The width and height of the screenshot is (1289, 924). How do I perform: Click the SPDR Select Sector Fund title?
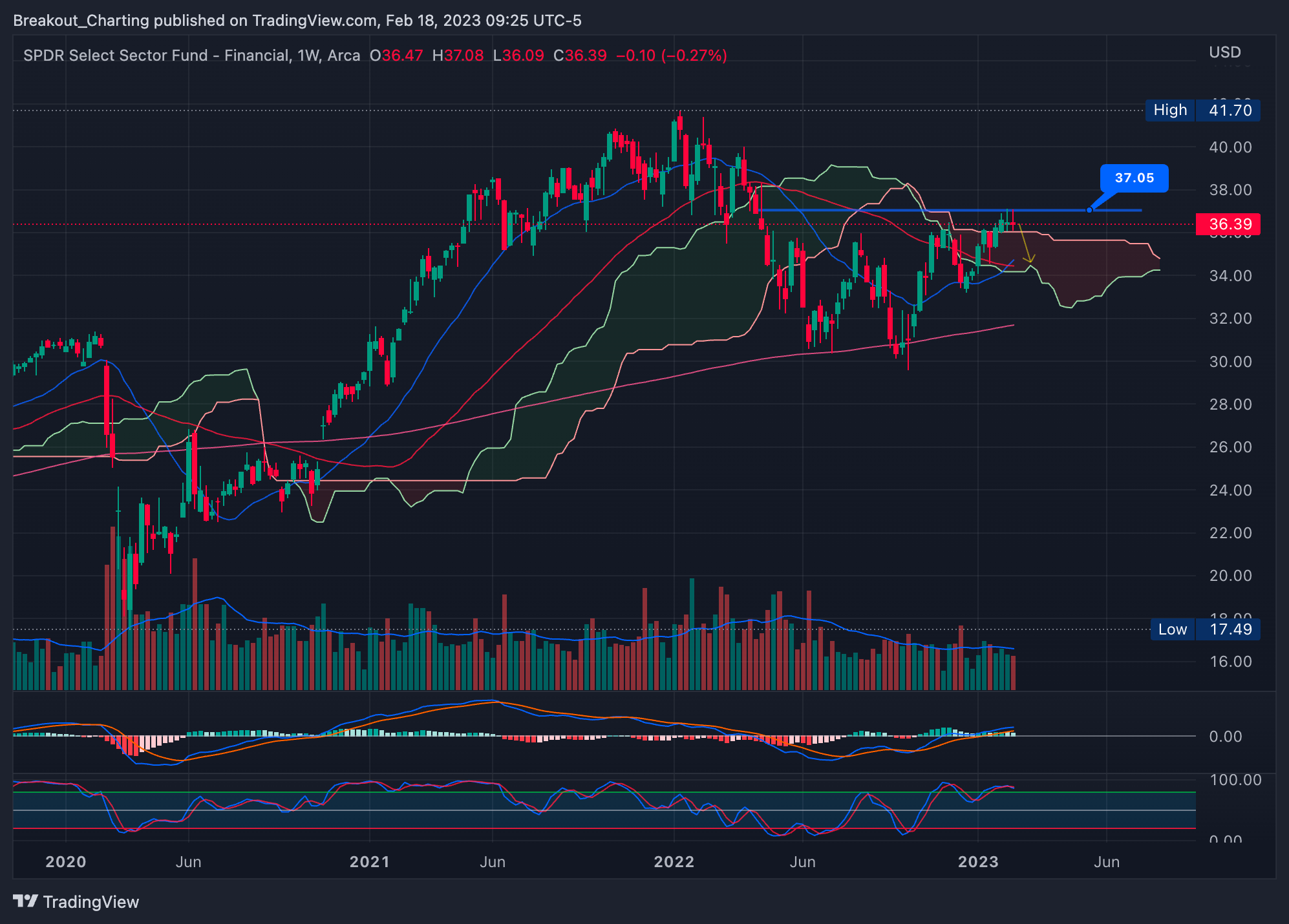pyautogui.click(x=155, y=56)
